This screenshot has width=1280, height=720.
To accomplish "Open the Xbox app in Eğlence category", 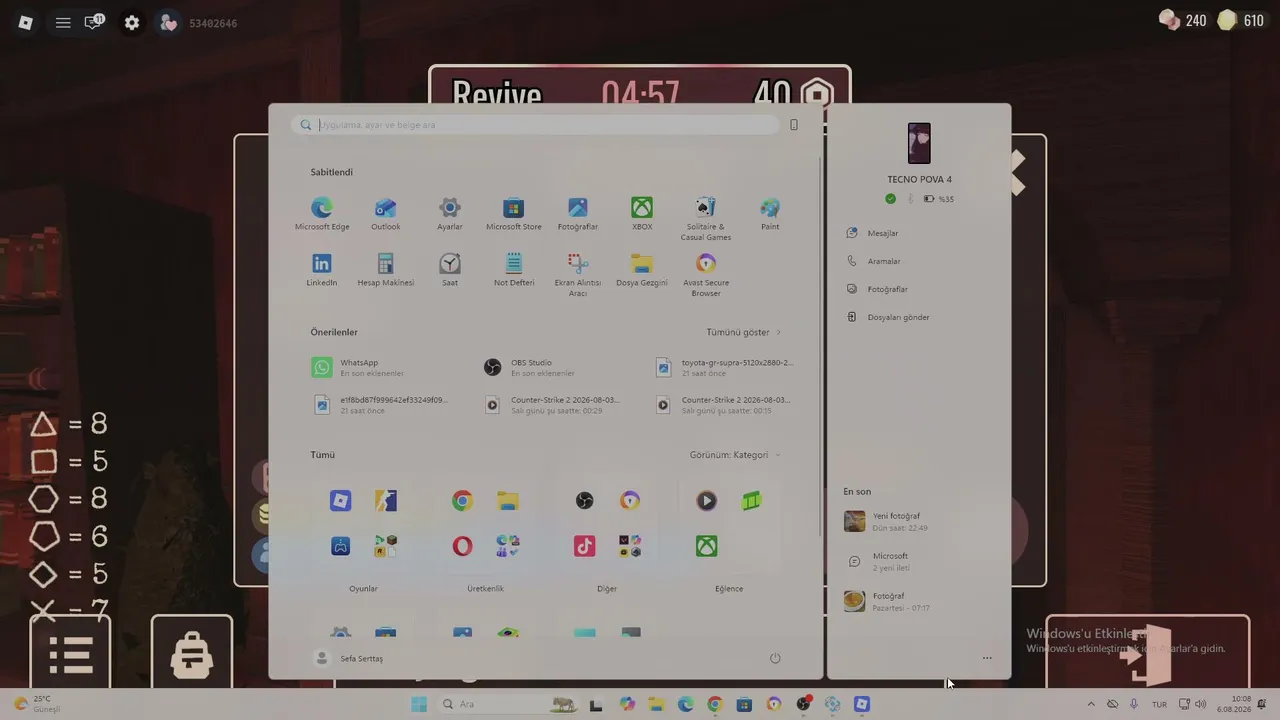I will tap(707, 546).
